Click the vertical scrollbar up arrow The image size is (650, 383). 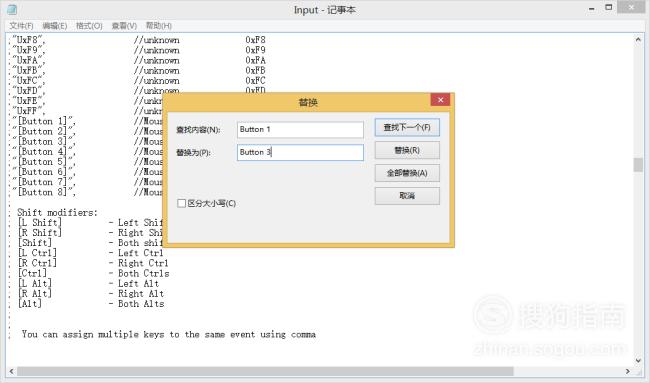click(x=638, y=40)
